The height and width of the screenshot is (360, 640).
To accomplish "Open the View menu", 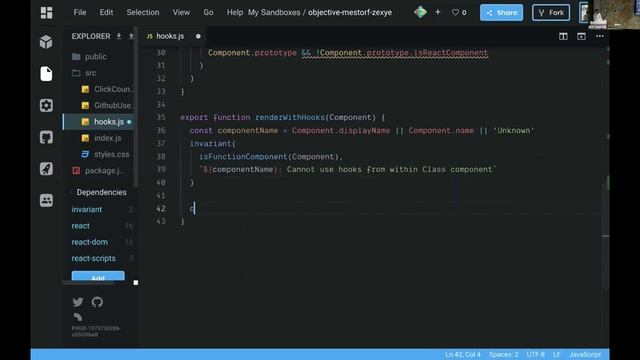I will point(181,12).
